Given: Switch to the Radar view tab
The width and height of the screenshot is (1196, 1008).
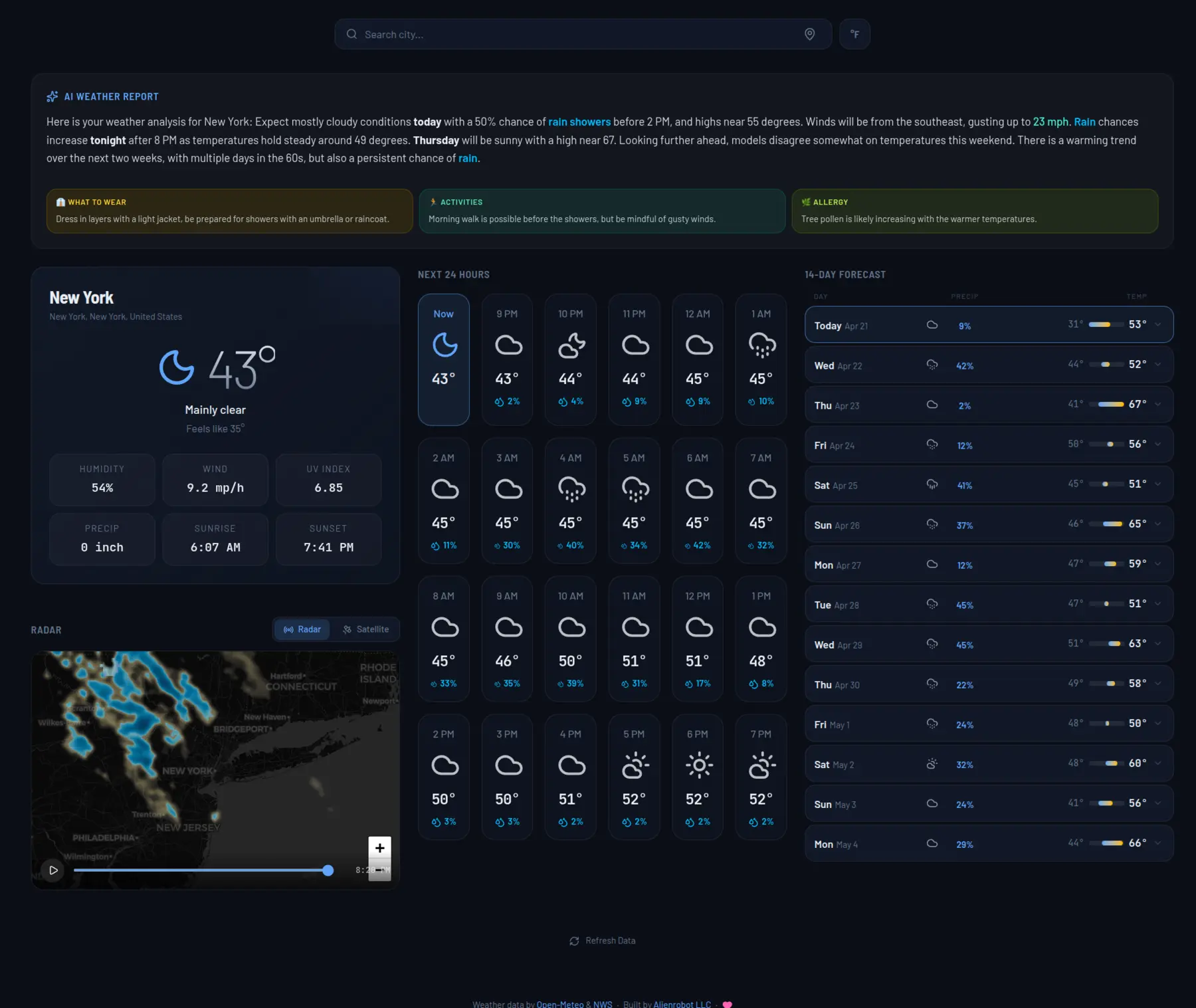Looking at the screenshot, I should point(302,629).
